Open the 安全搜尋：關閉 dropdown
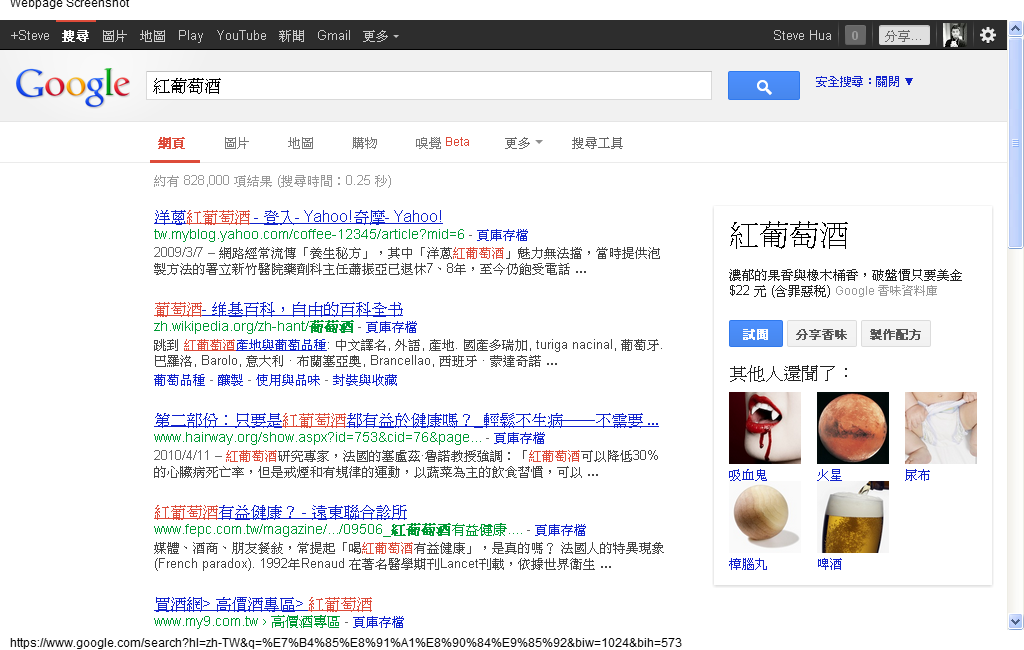Viewport: 1024px width, 650px height. [864, 82]
